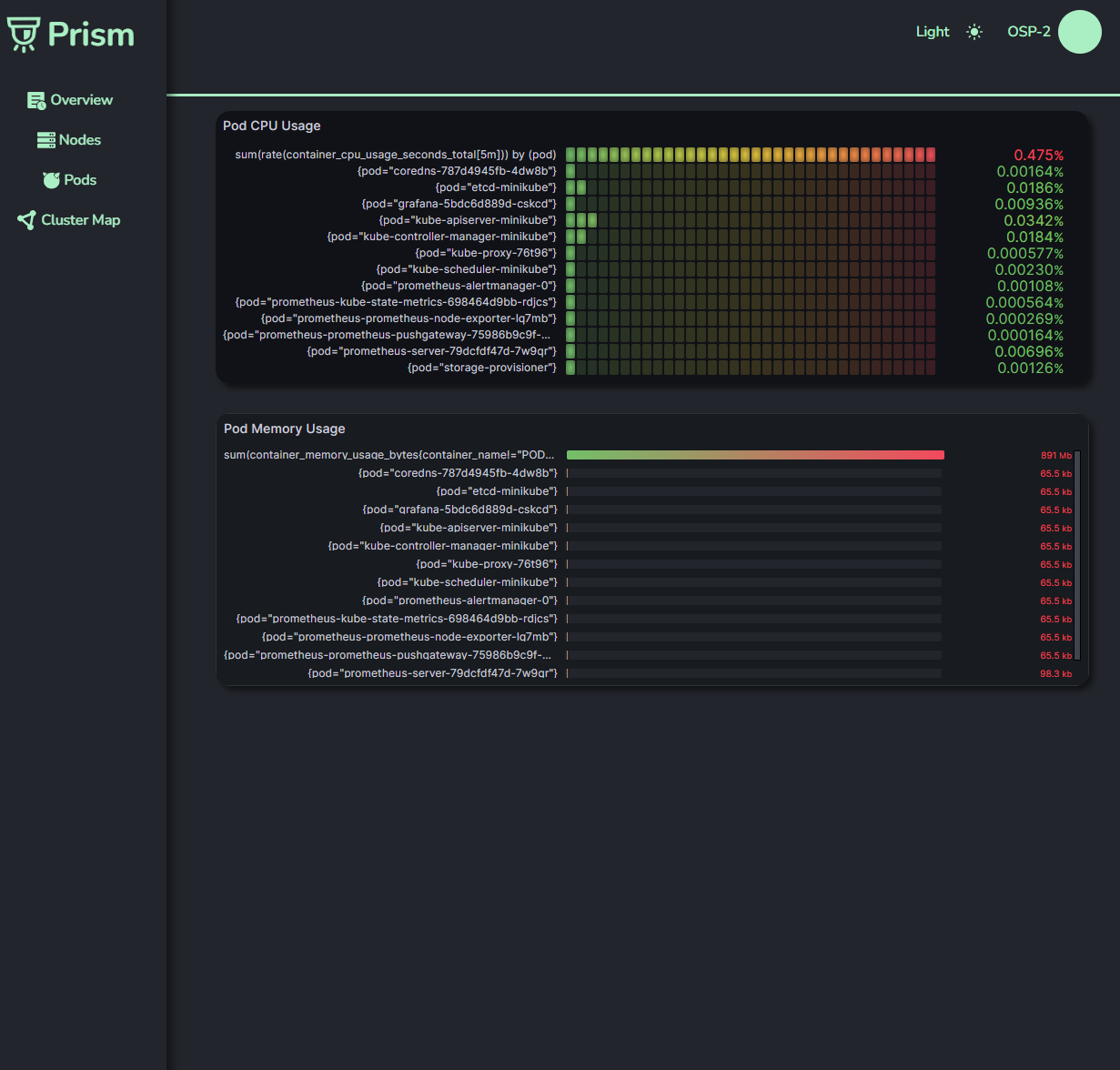Open the OSP-2 user avatar
The width and height of the screenshot is (1120, 1070).
pos(1080,32)
